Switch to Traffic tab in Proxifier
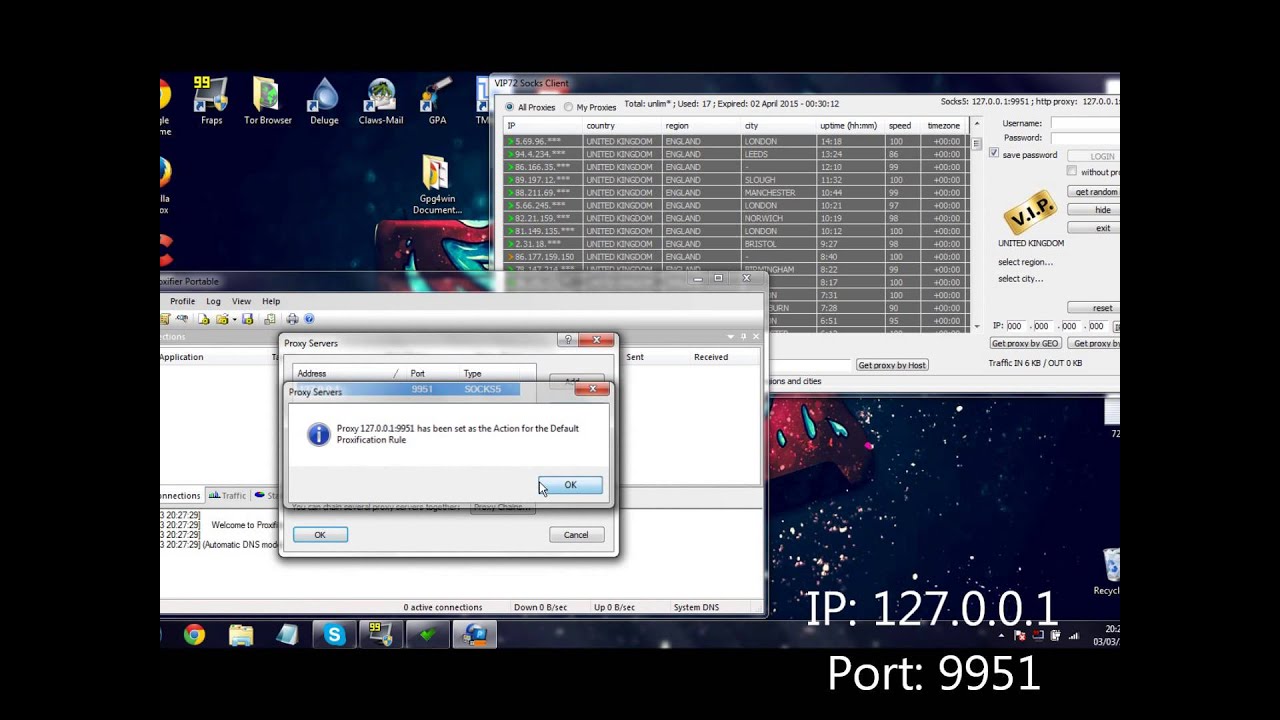Image resolution: width=1280 pixels, height=720 pixels. click(x=228, y=495)
